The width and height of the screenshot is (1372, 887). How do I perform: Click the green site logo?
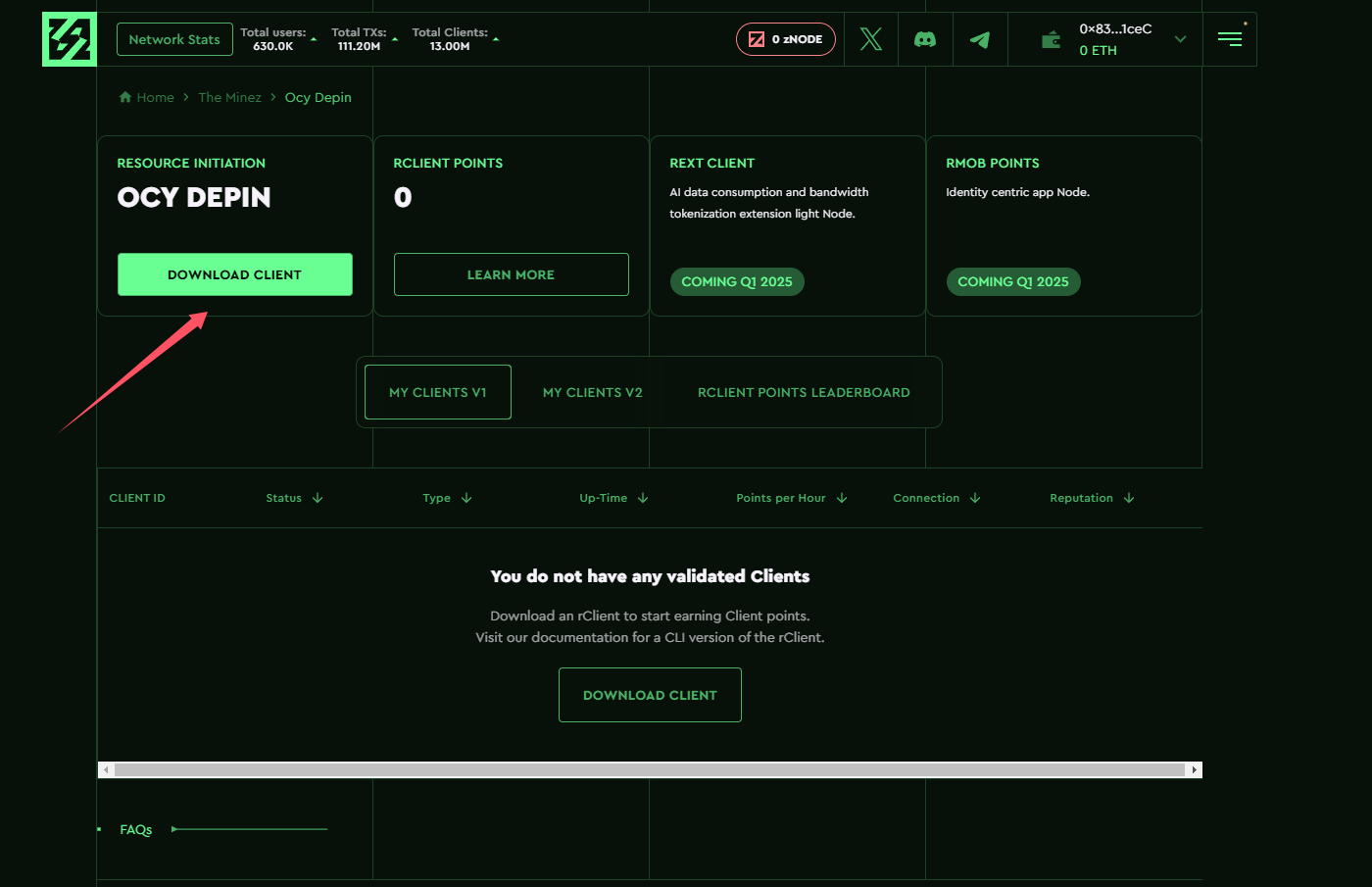[x=70, y=39]
